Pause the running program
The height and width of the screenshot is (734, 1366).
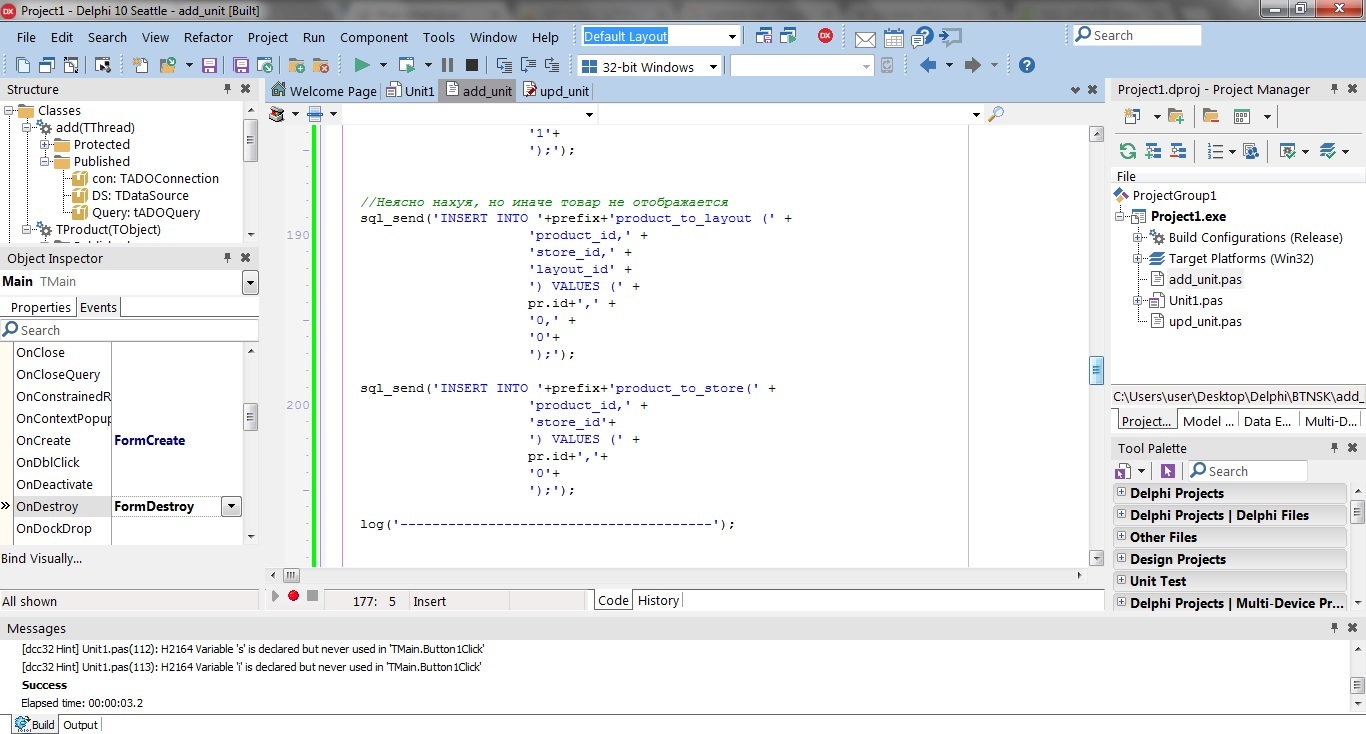point(447,66)
